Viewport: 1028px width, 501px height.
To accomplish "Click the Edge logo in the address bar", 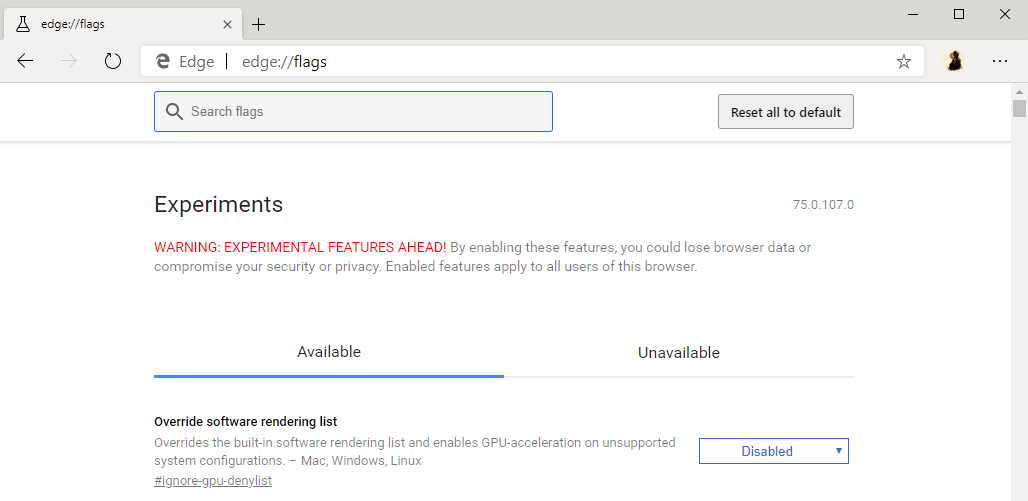I will click(x=163, y=62).
